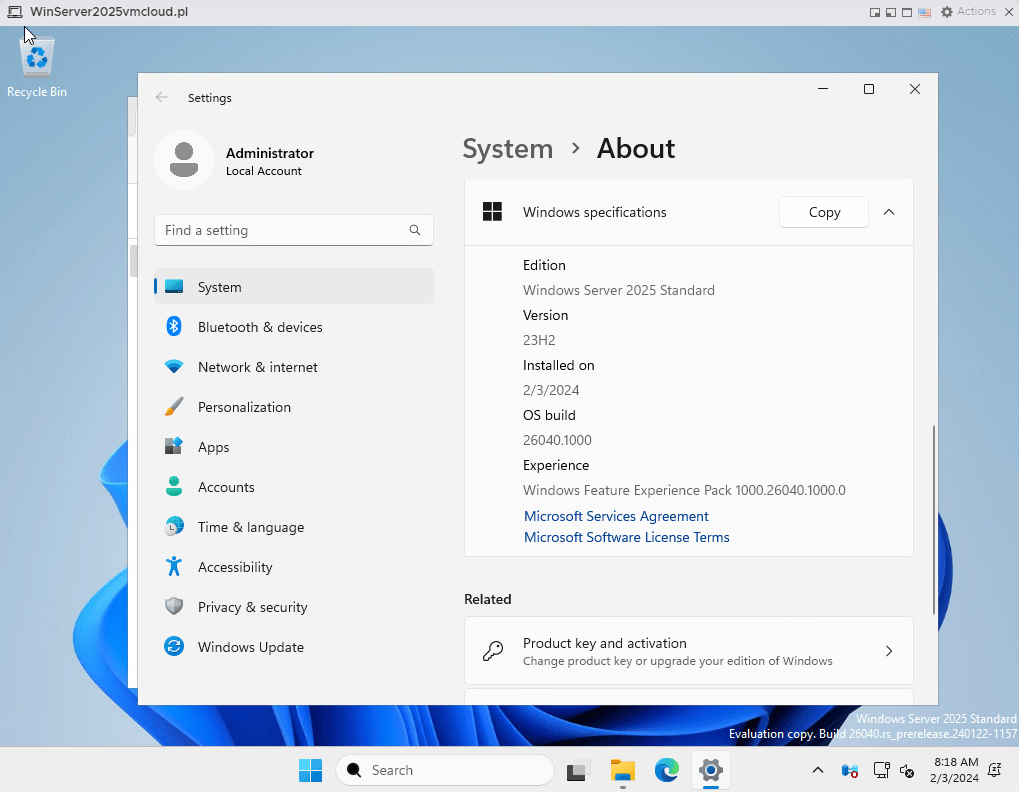
Task: Click the settings page vertical scrollbar
Action: click(x=934, y=519)
